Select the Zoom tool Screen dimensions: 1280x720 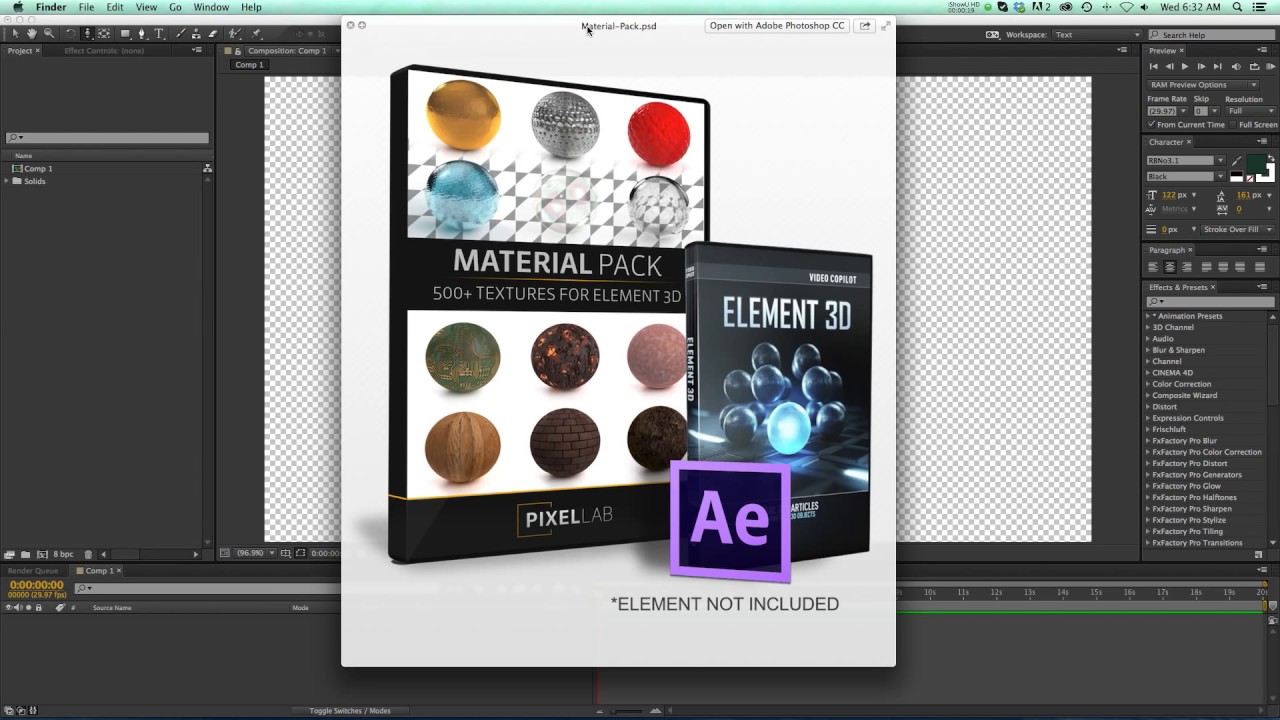(47, 33)
